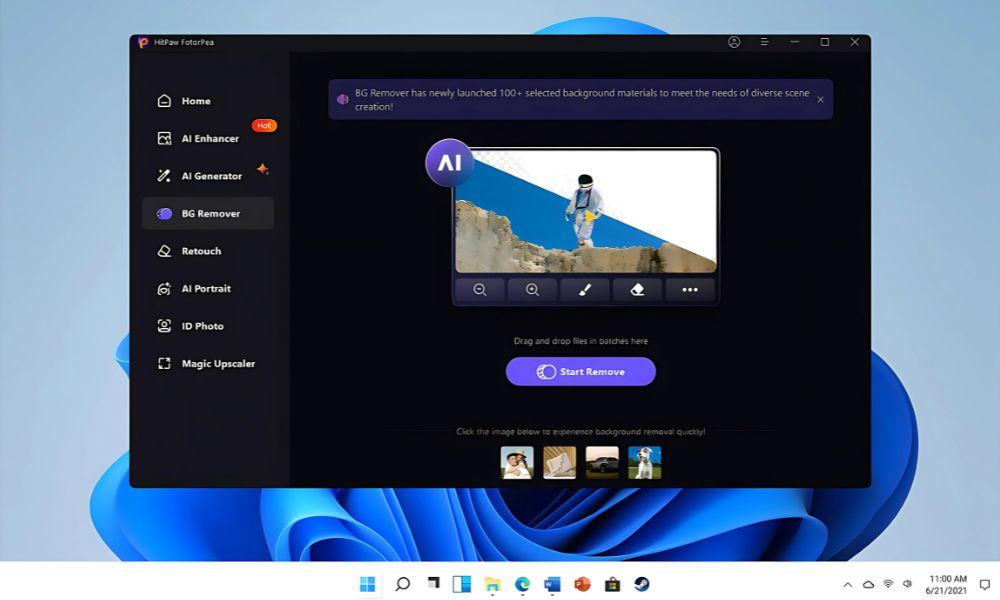Click the OneDrive cloud tray icon
The height and width of the screenshot is (600, 1000).
click(x=868, y=585)
